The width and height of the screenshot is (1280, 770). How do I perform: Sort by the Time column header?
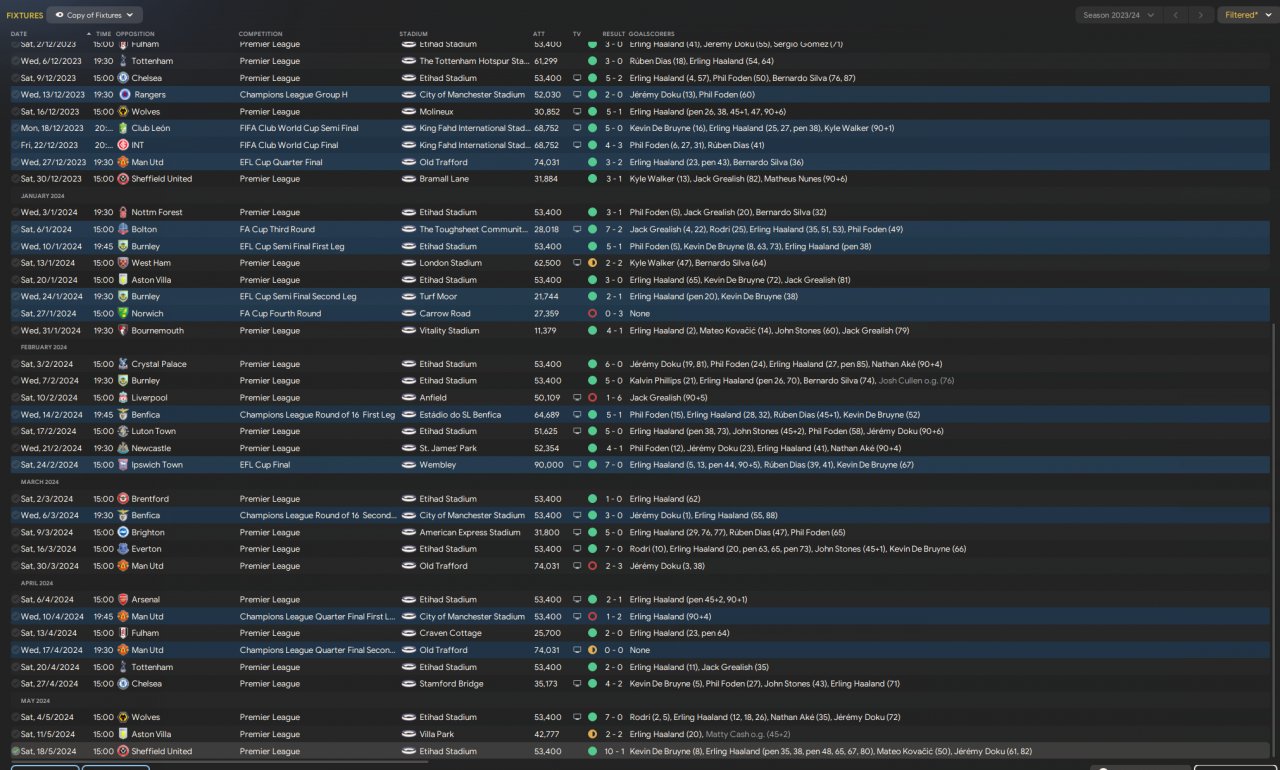(104, 34)
